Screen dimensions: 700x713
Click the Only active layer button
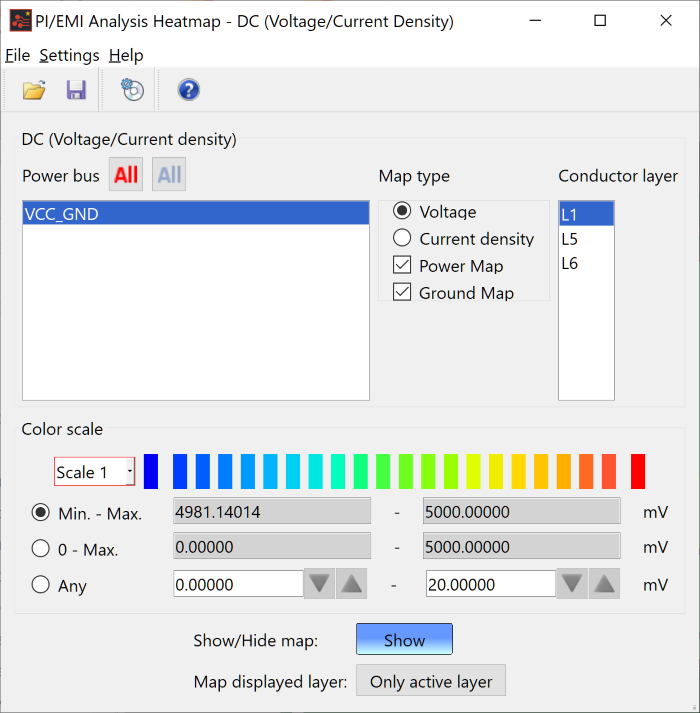tap(431, 681)
